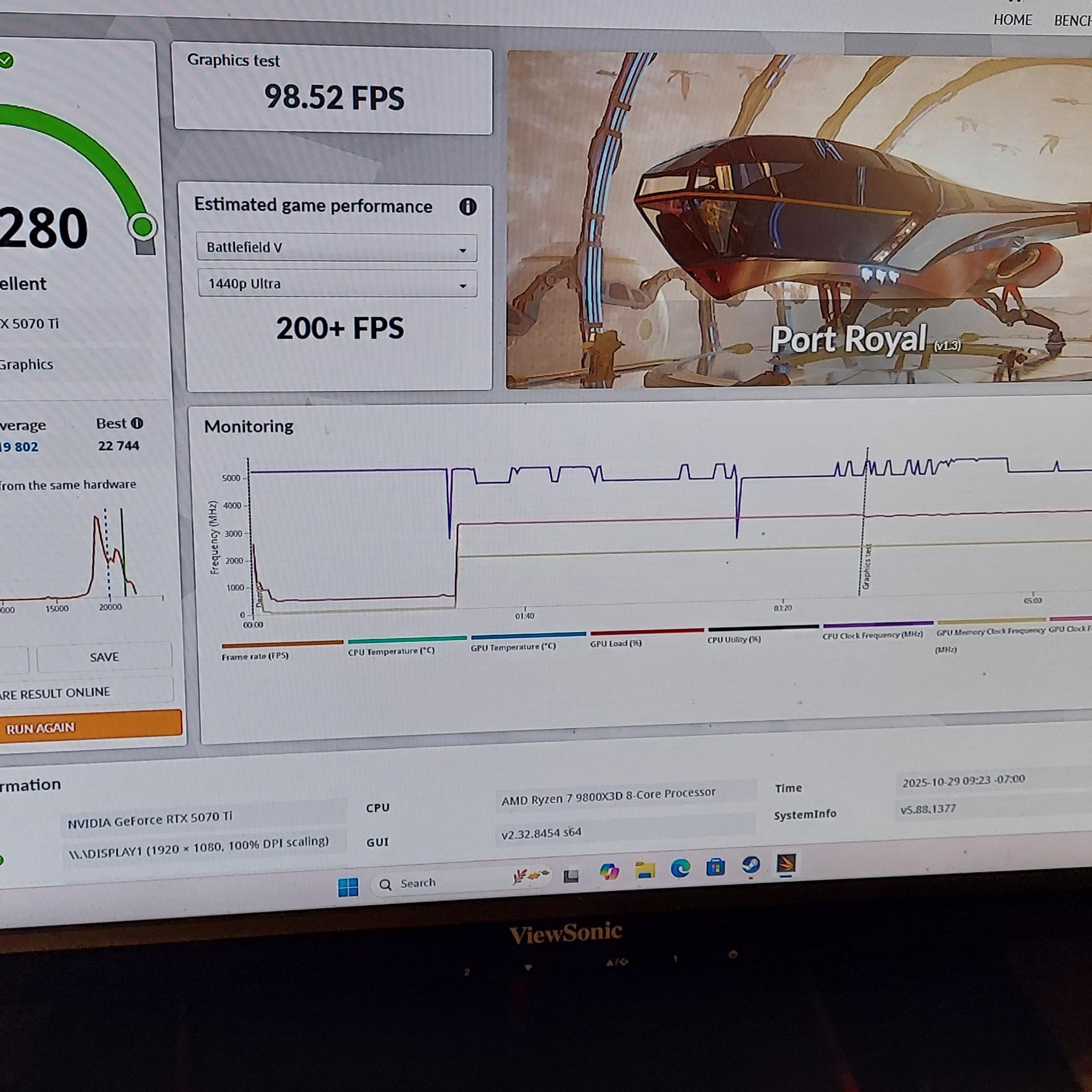Open the Battlefield V game dropdown
This screenshot has height=1092, width=1092.
coord(336,247)
